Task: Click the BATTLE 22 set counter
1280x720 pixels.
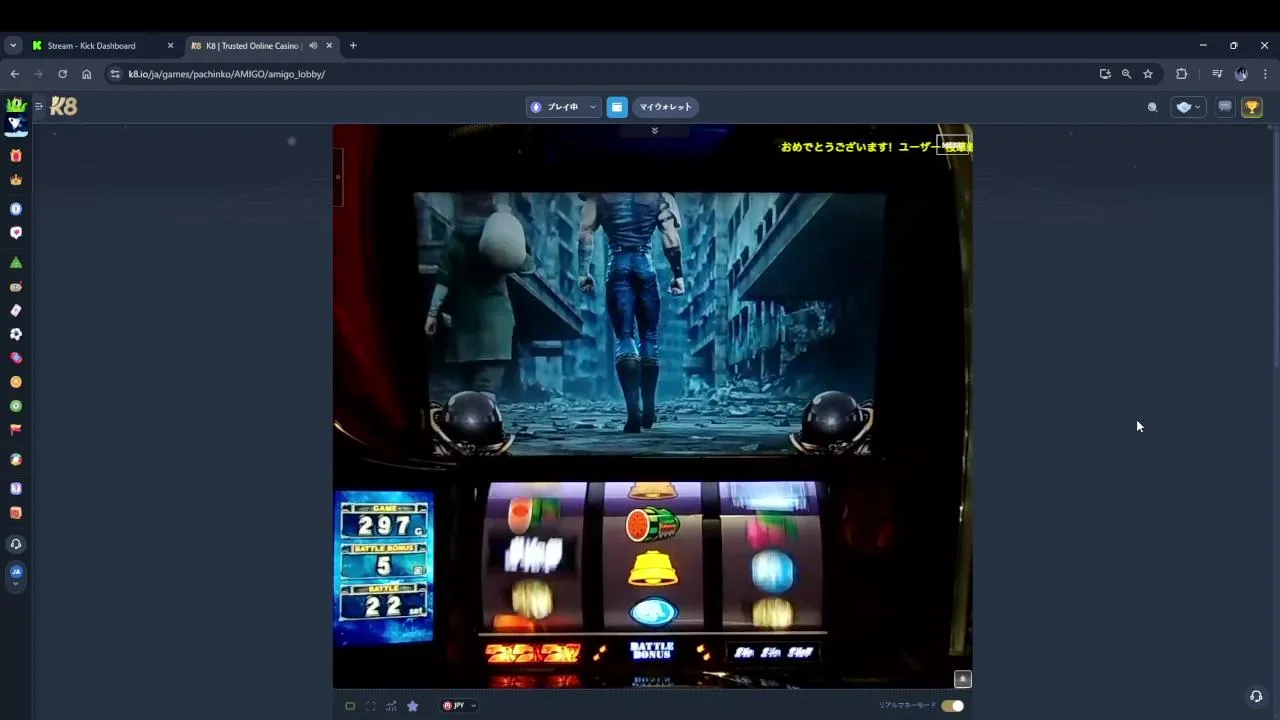Action: 384,603
